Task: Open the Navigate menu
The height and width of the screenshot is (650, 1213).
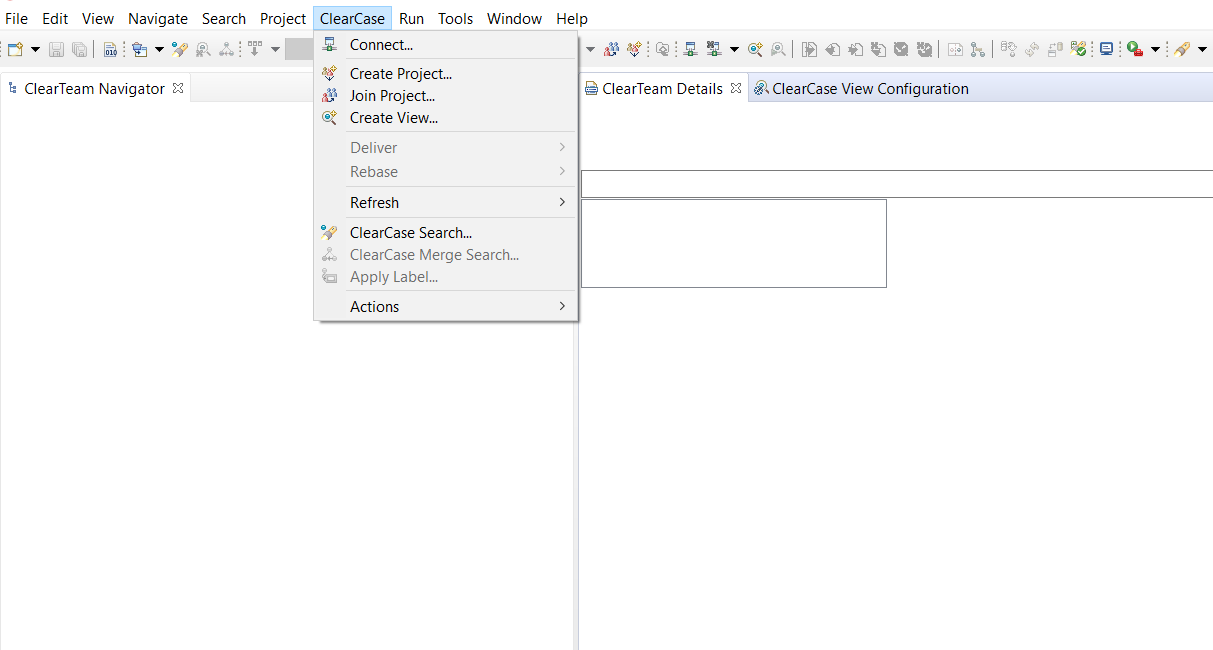Action: pos(158,19)
